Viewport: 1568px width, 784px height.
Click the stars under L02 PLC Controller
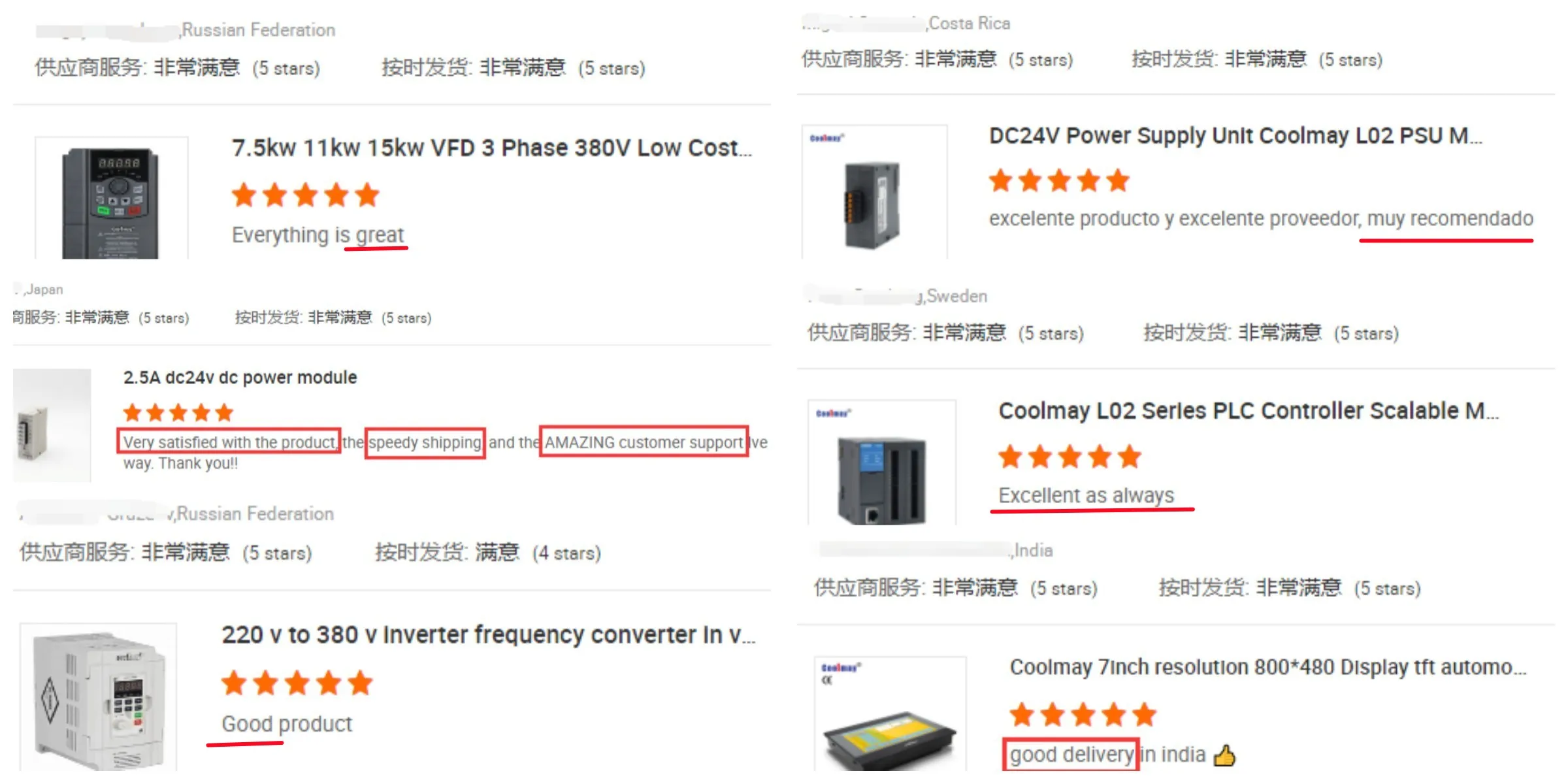[x=1070, y=457]
